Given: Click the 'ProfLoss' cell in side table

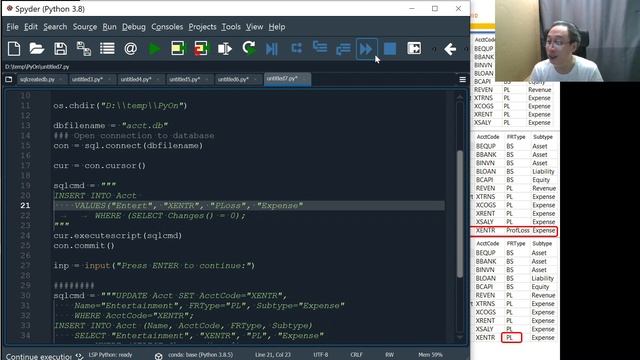Looking at the screenshot, I should pyautogui.click(x=518, y=231).
